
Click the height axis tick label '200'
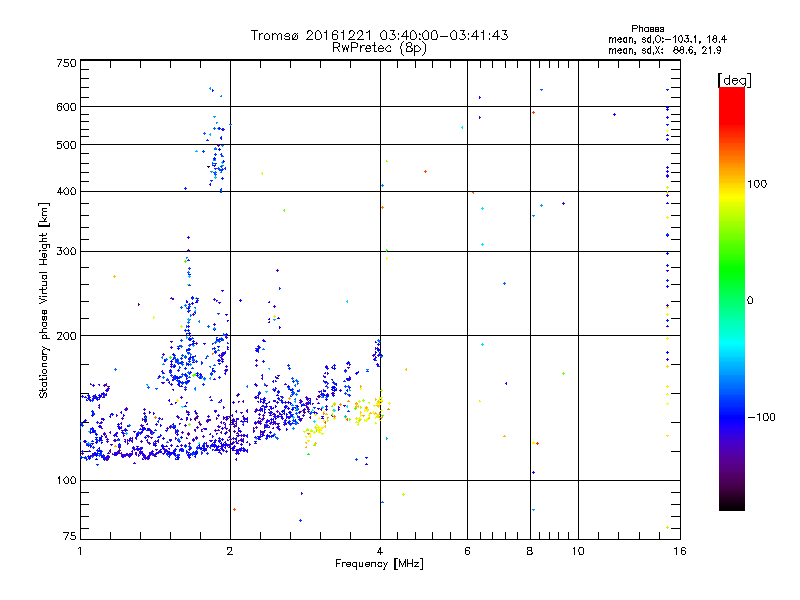(66, 336)
